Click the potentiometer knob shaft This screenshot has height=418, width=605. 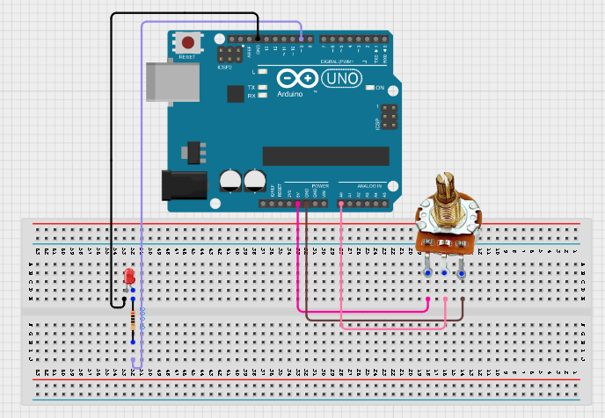(x=446, y=191)
